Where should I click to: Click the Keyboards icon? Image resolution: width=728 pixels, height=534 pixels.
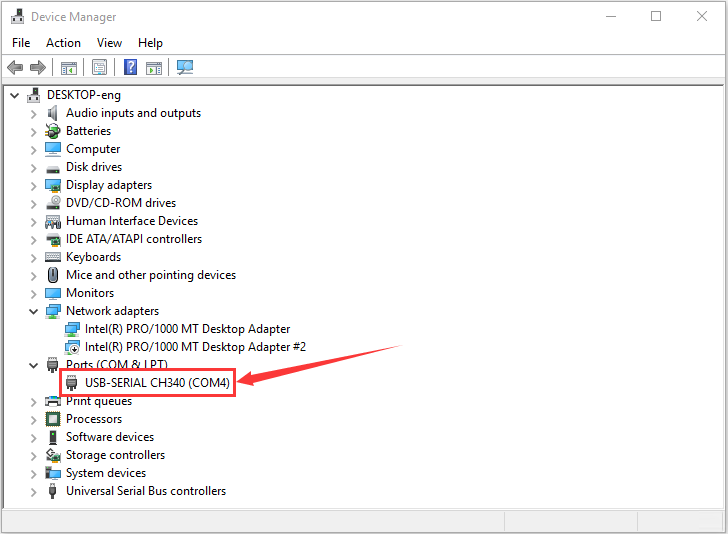53,257
